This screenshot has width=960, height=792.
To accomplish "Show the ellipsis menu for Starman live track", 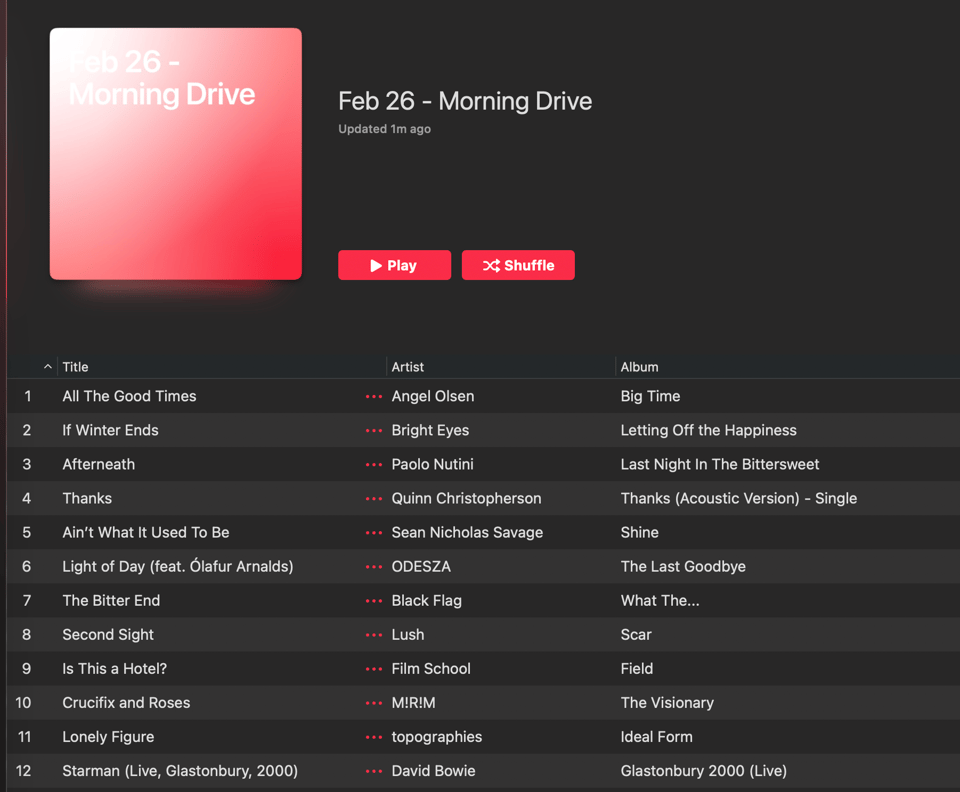I will coord(374,771).
